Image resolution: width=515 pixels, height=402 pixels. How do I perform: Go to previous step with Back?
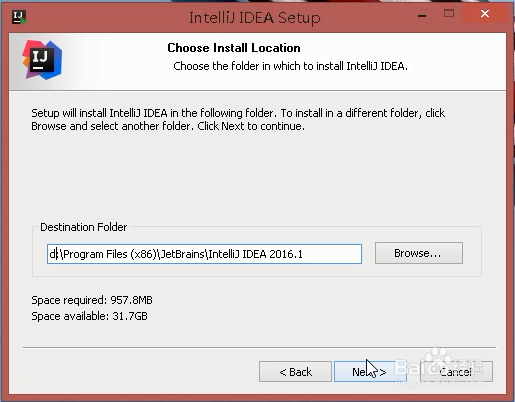pos(295,372)
